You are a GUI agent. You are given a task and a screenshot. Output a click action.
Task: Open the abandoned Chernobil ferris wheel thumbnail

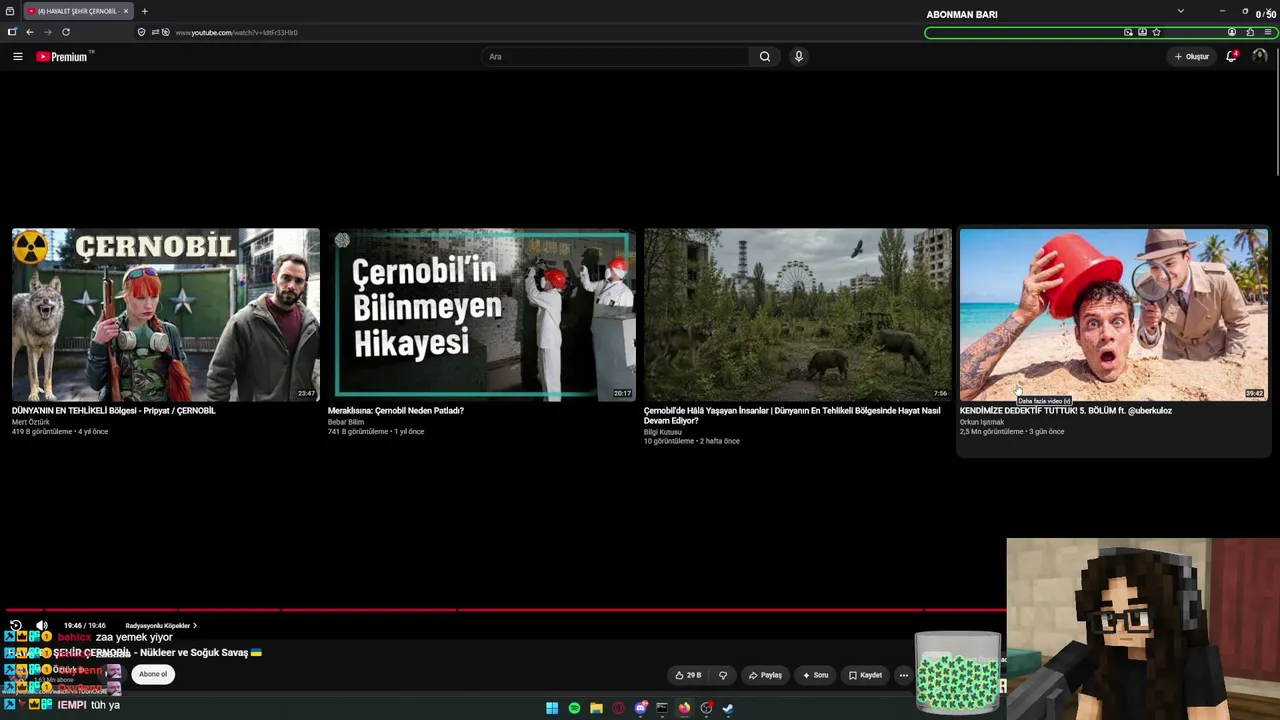(798, 315)
